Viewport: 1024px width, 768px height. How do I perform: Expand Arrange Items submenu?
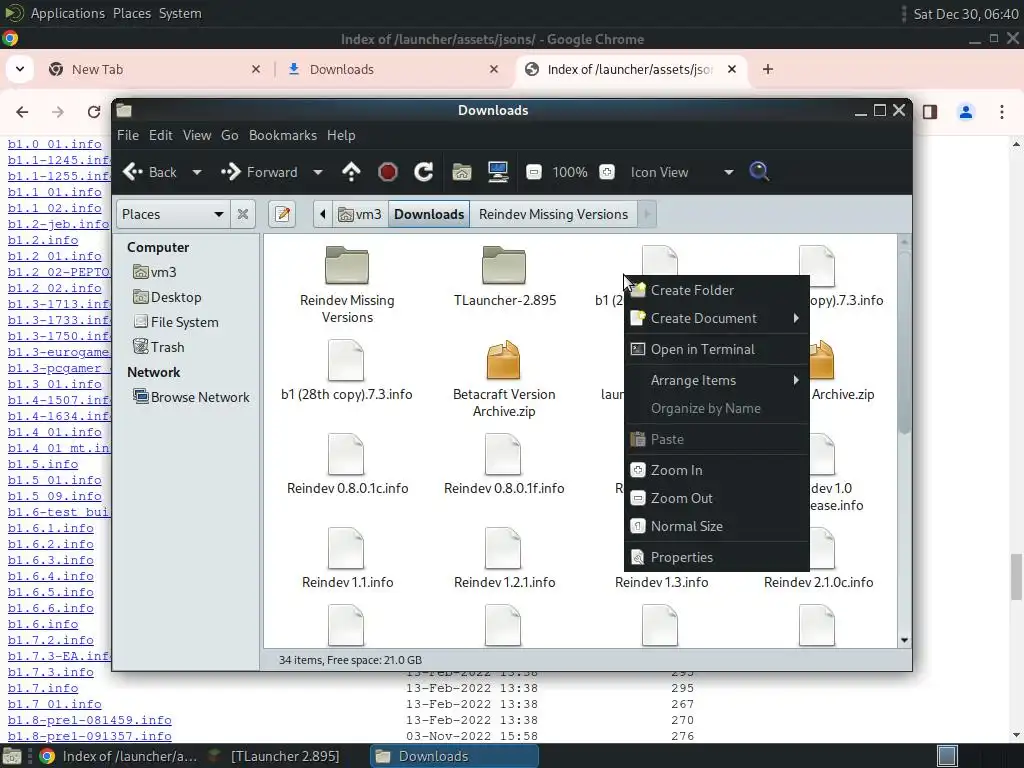coord(716,380)
